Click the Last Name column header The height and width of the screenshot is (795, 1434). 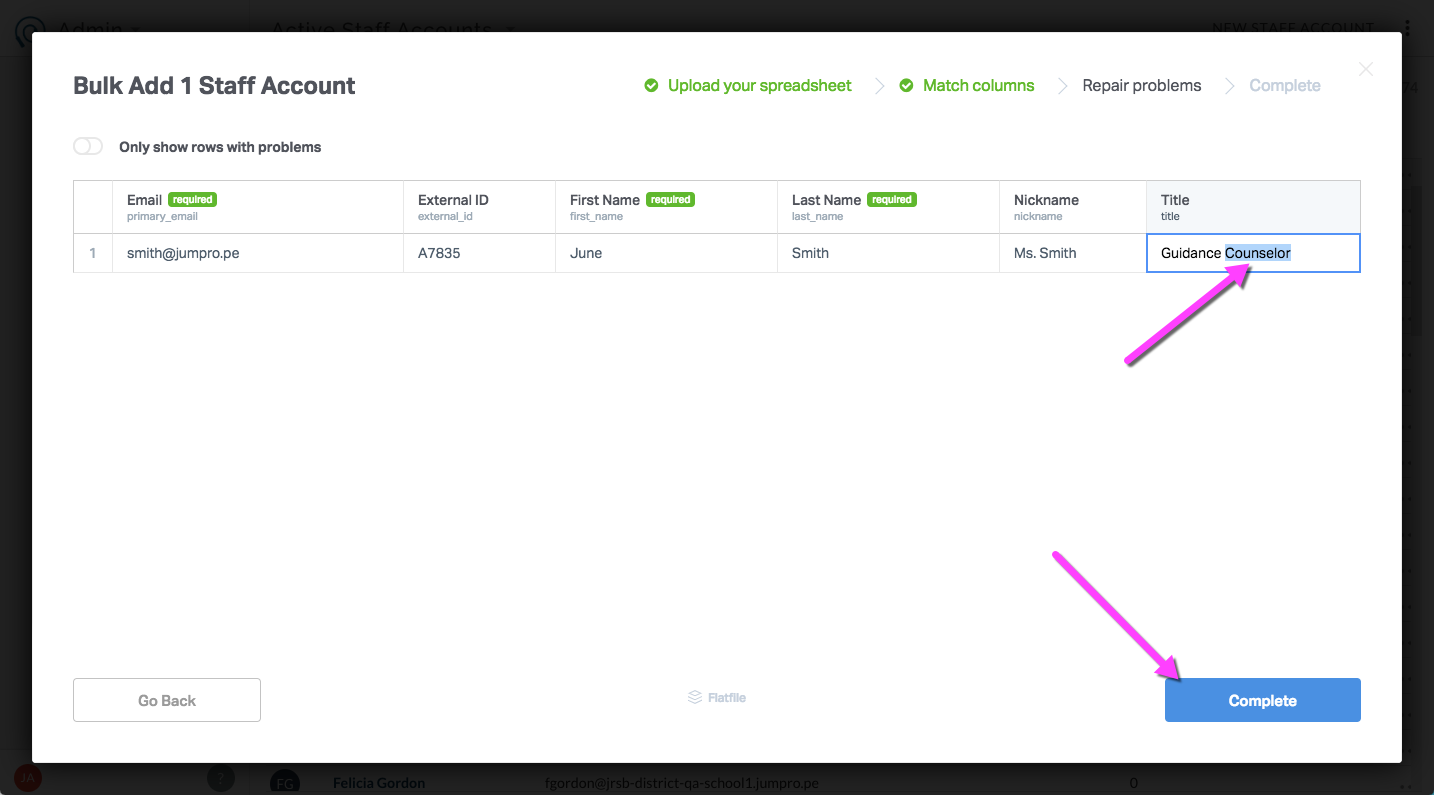point(889,207)
